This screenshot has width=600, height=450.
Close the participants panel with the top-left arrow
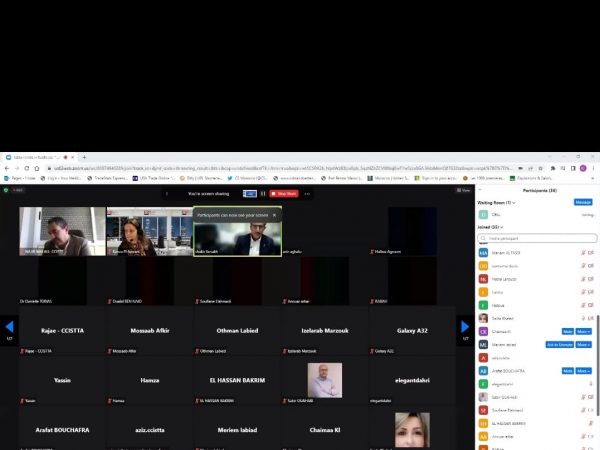click(480, 190)
